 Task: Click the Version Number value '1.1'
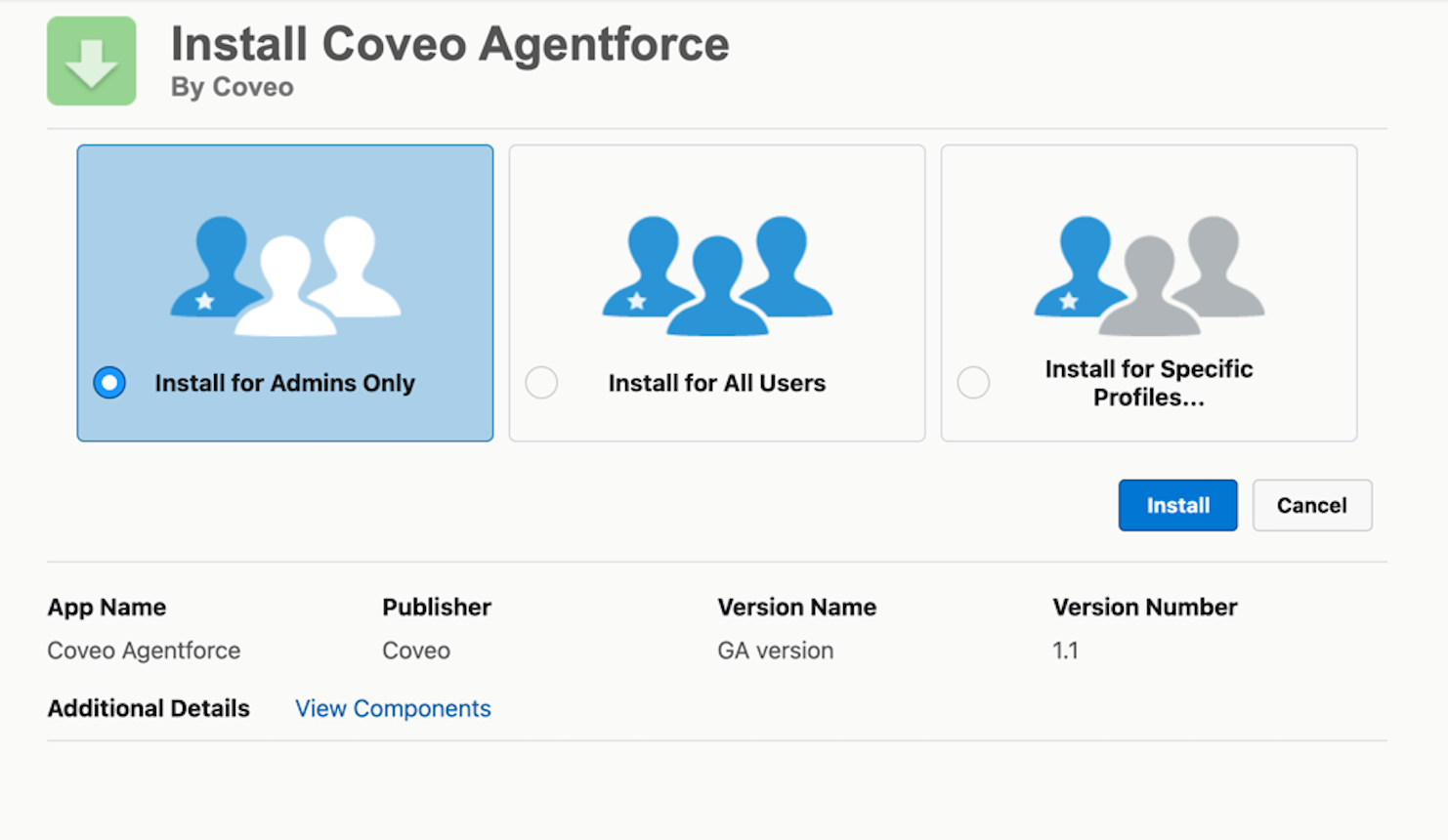[x=1065, y=651]
